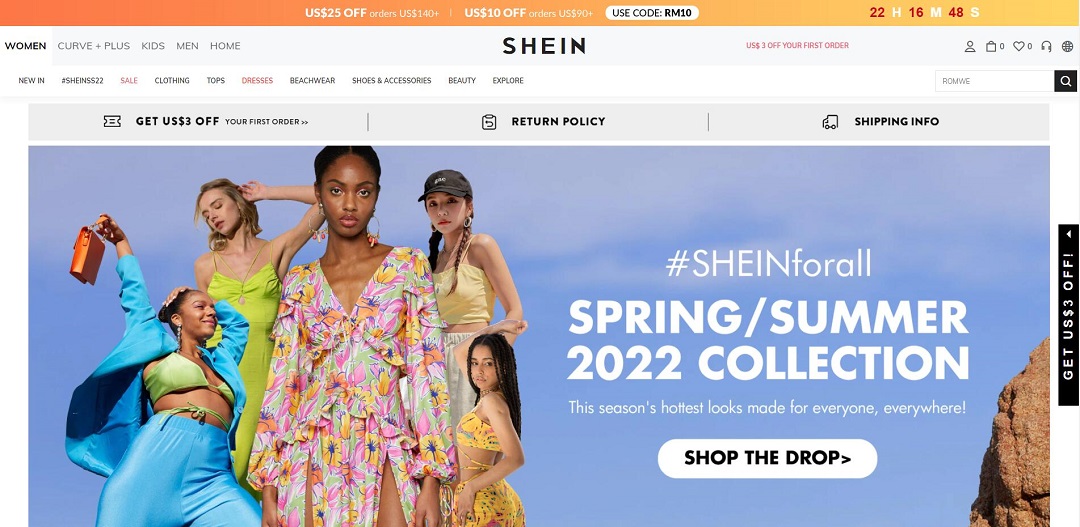
Task: Click the SHEIN logo
Action: tap(544, 46)
